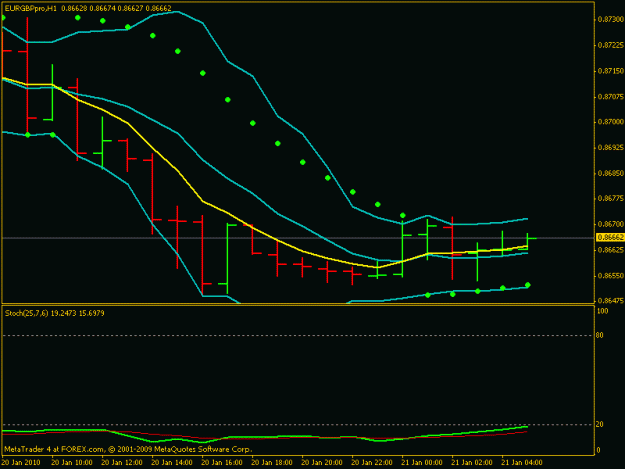Select the 20 Jan 18:00 time label

272,463
